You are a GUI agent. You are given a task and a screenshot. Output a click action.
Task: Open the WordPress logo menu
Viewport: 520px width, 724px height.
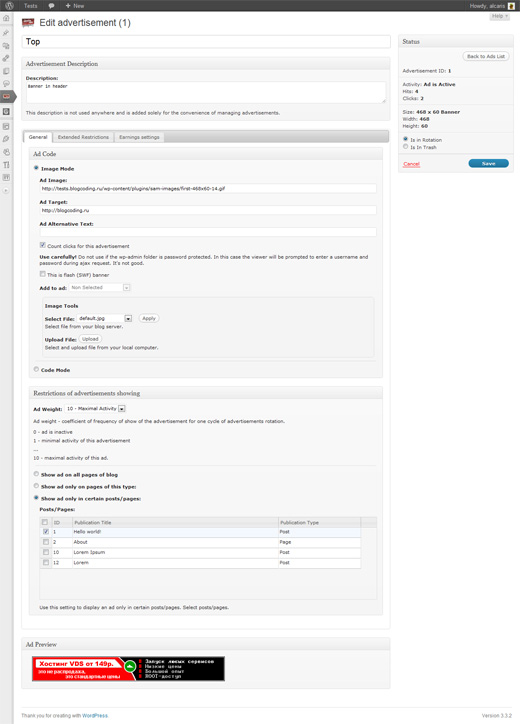[x=9, y=6]
